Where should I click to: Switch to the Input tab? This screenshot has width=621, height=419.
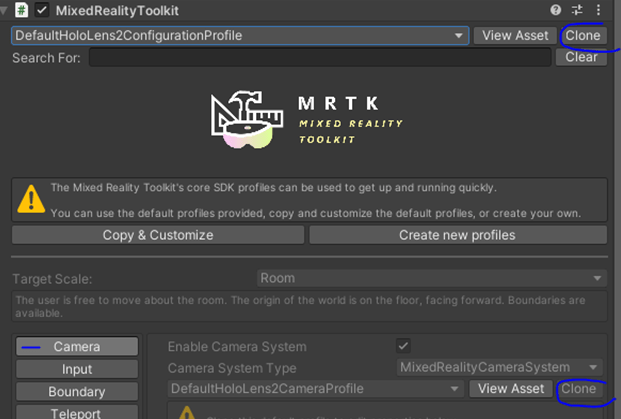point(76,369)
